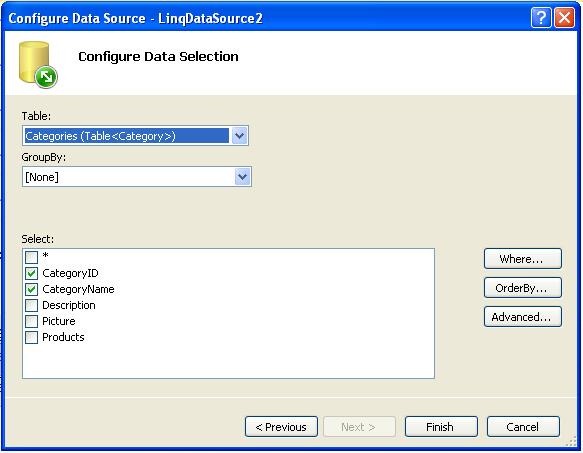Check the asterisk select-all checkbox
This screenshot has width=583, height=453.
pos(31,257)
